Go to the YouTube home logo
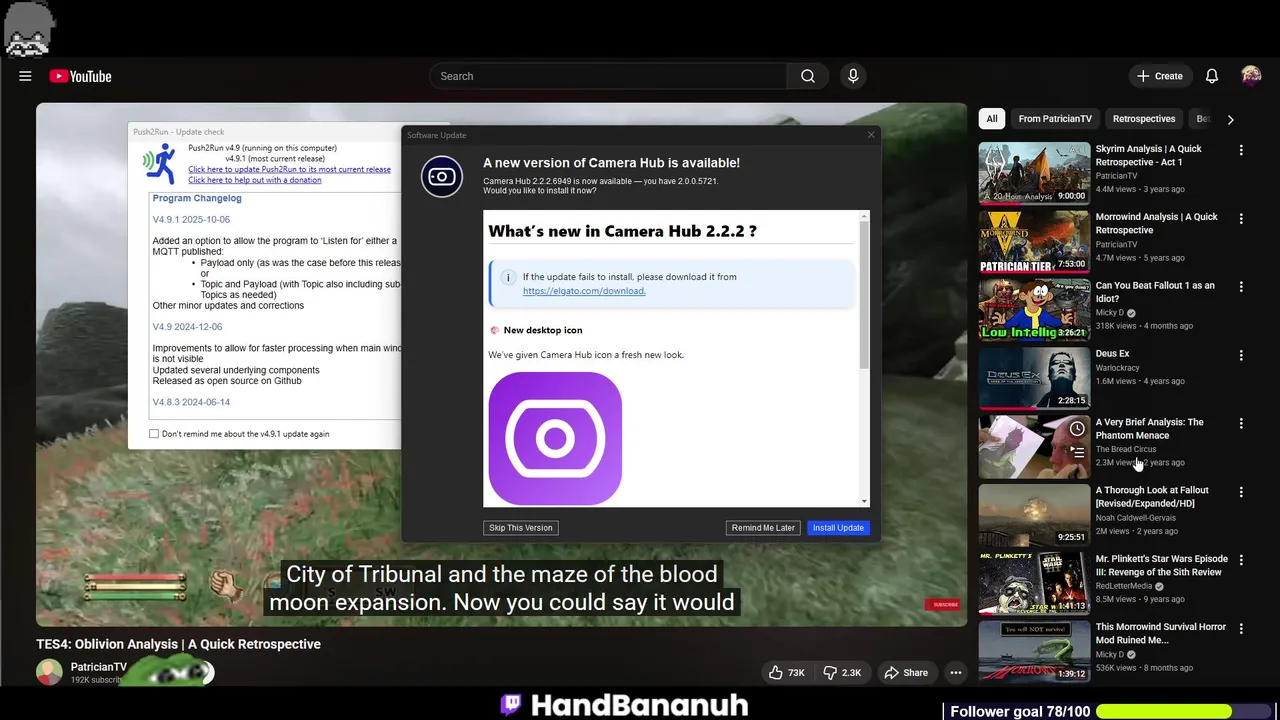1280x720 pixels. (80, 76)
